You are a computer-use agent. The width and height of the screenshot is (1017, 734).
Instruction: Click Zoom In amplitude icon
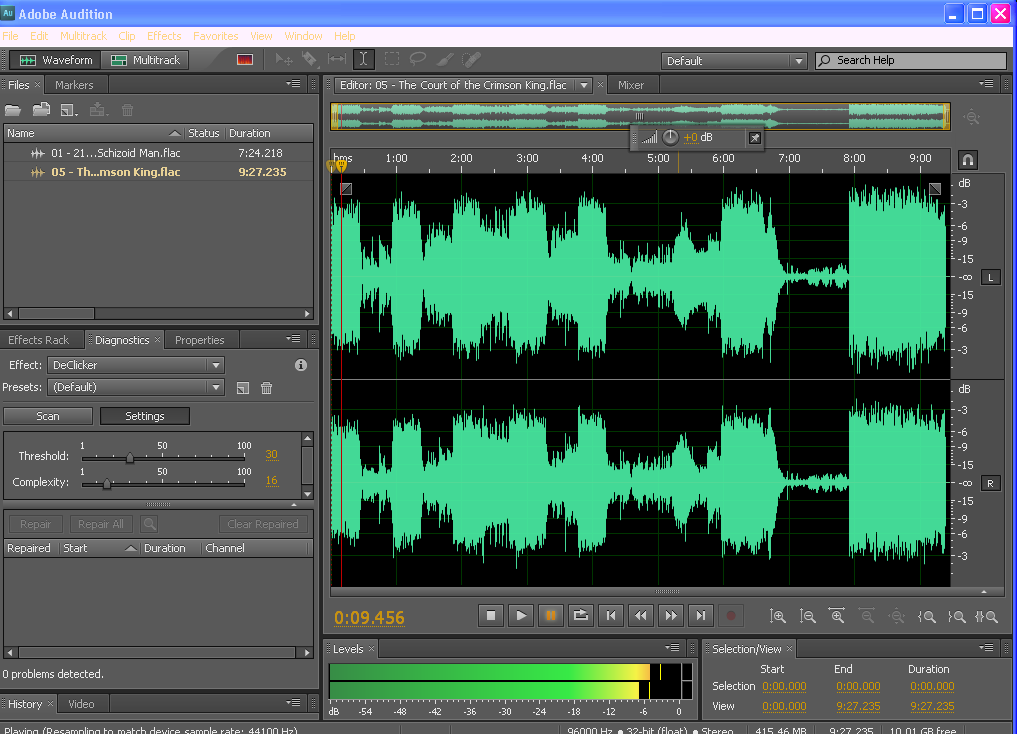click(x=778, y=617)
